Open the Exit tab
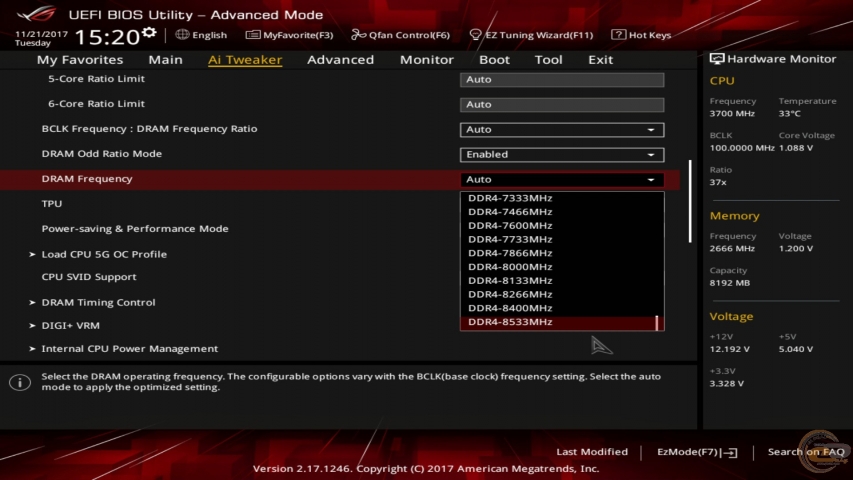The height and width of the screenshot is (480, 853). (x=600, y=59)
